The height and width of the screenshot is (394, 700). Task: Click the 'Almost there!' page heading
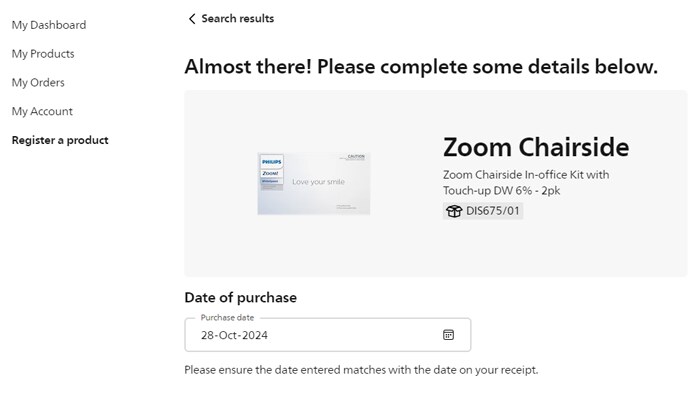click(x=421, y=67)
